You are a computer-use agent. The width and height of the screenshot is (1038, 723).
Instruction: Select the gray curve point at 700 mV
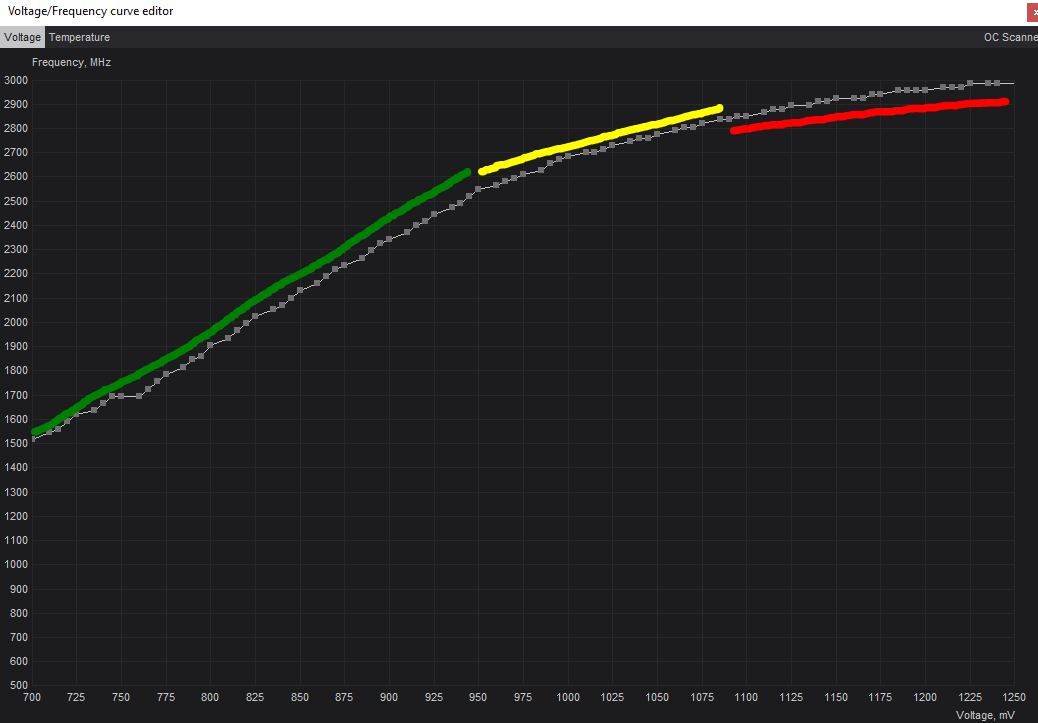click(x=32, y=439)
